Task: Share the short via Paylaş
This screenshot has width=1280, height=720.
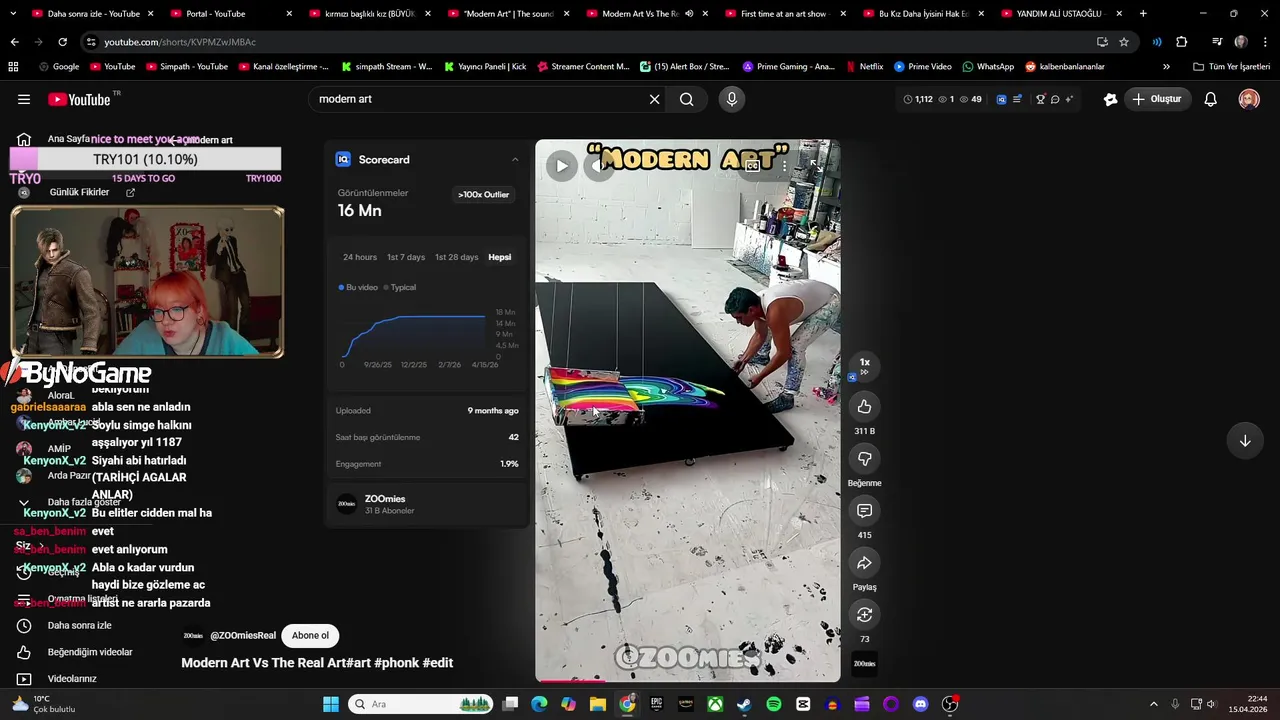Action: (x=864, y=563)
